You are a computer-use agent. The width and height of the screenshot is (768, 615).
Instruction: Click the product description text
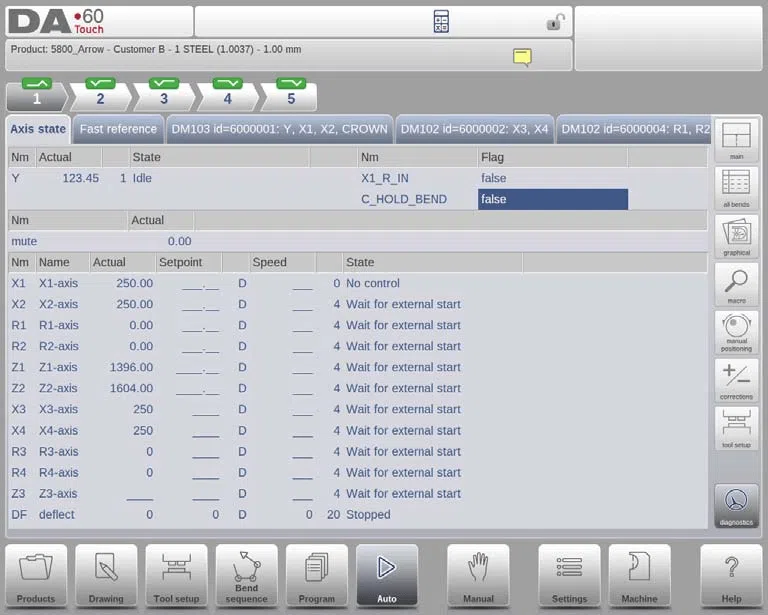click(156, 49)
